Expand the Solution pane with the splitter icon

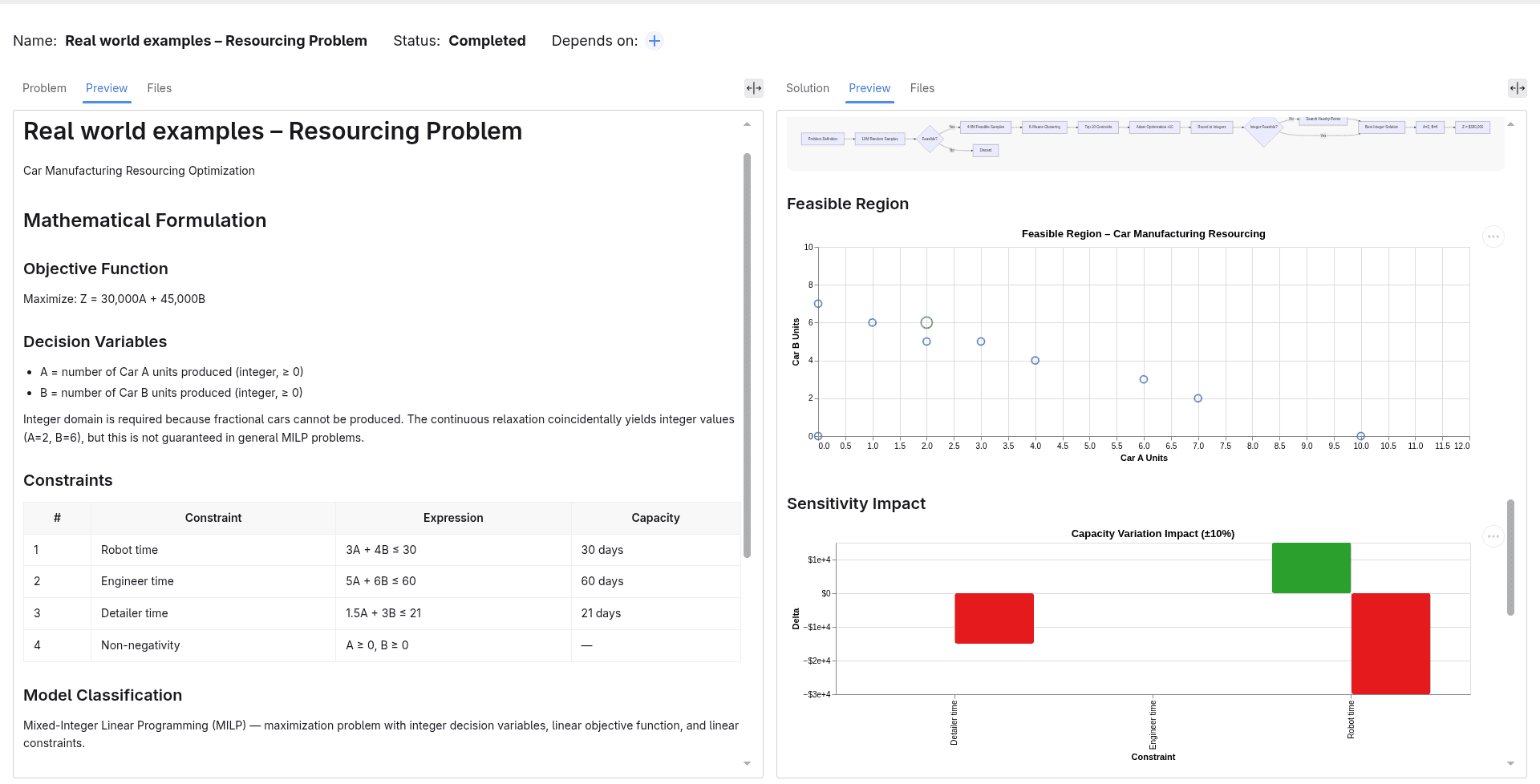click(1518, 88)
